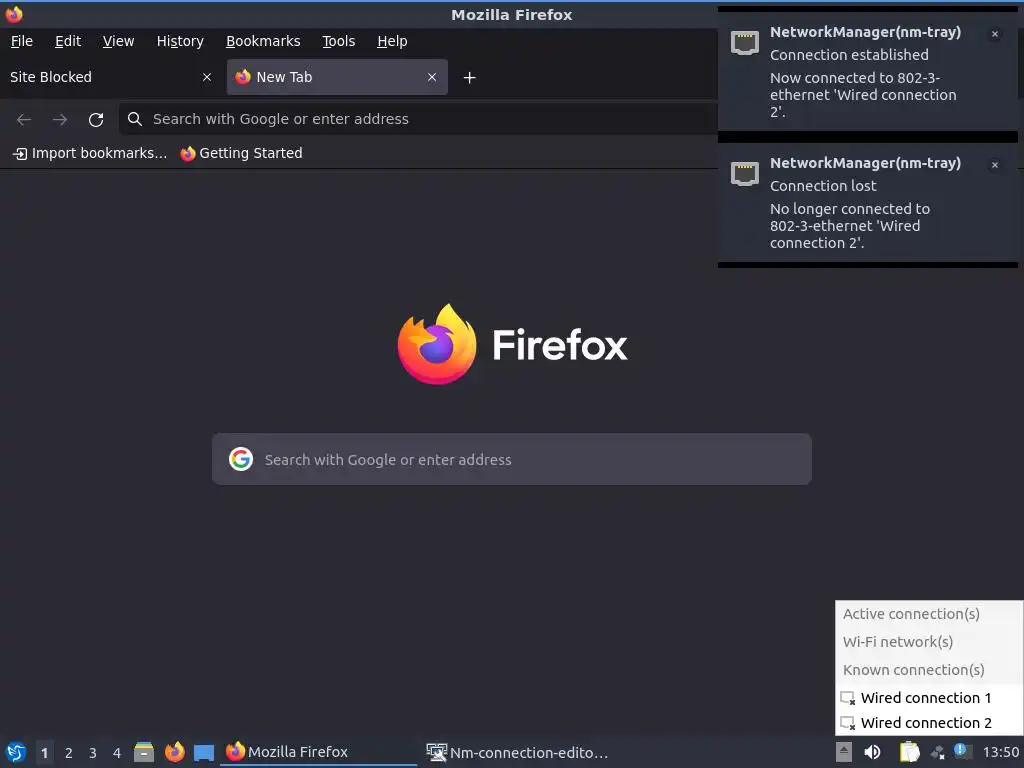Launch Firefox from quick launch icon
Image resolution: width=1024 pixels, height=768 pixels.
174,752
